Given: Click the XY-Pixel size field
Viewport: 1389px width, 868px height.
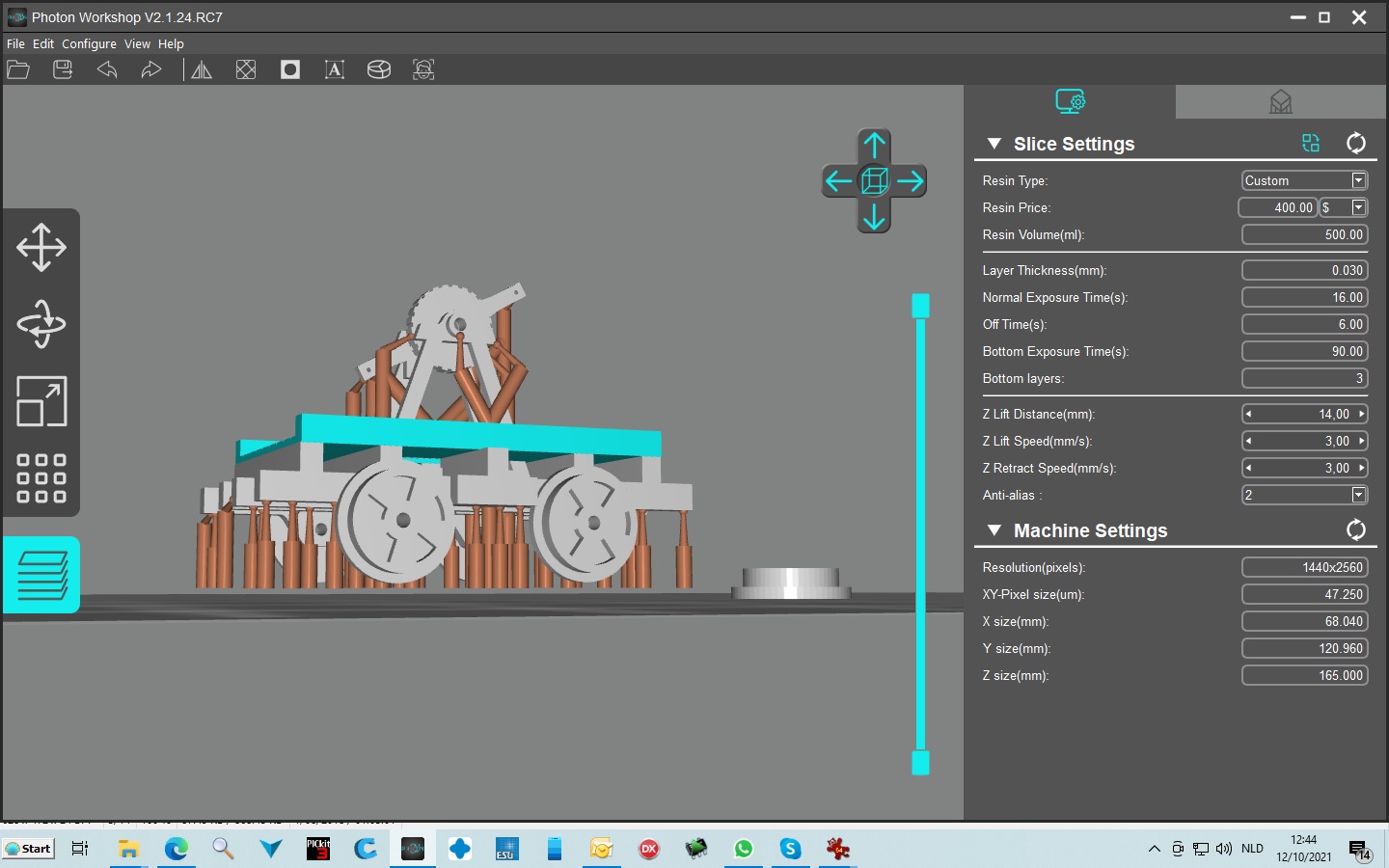Looking at the screenshot, I should coord(1304,594).
